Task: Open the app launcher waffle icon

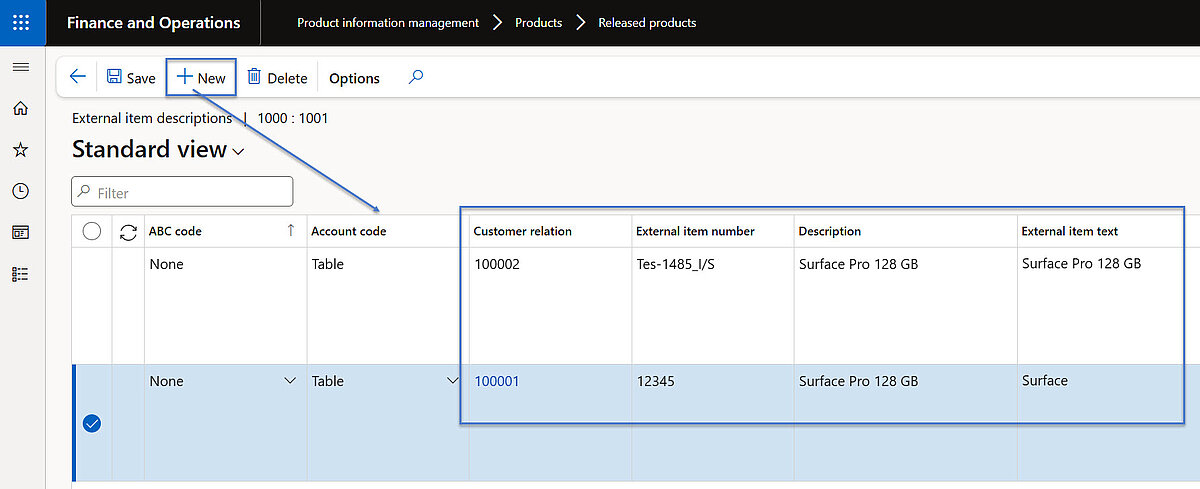Action: coord(22,22)
